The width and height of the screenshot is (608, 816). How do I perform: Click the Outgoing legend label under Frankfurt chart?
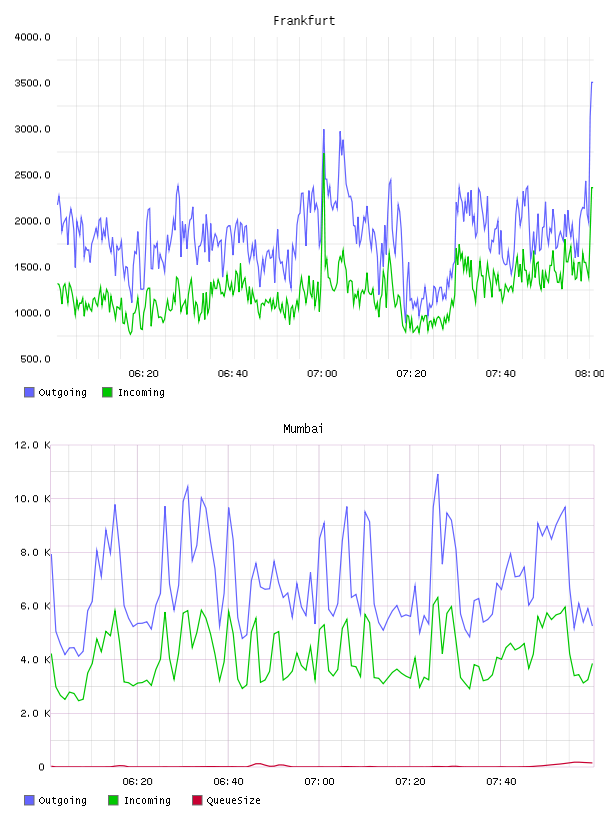tap(62, 392)
